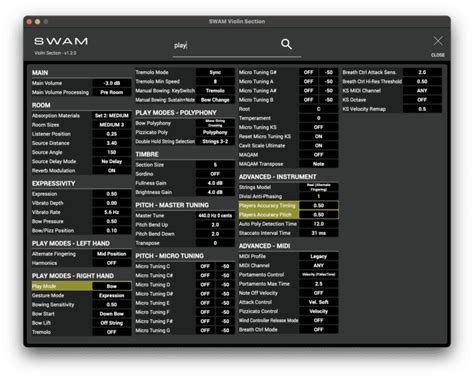Image resolution: width=474 pixels, height=378 pixels.
Task: Select the highlighted Play Mode label
Action: 62,286
